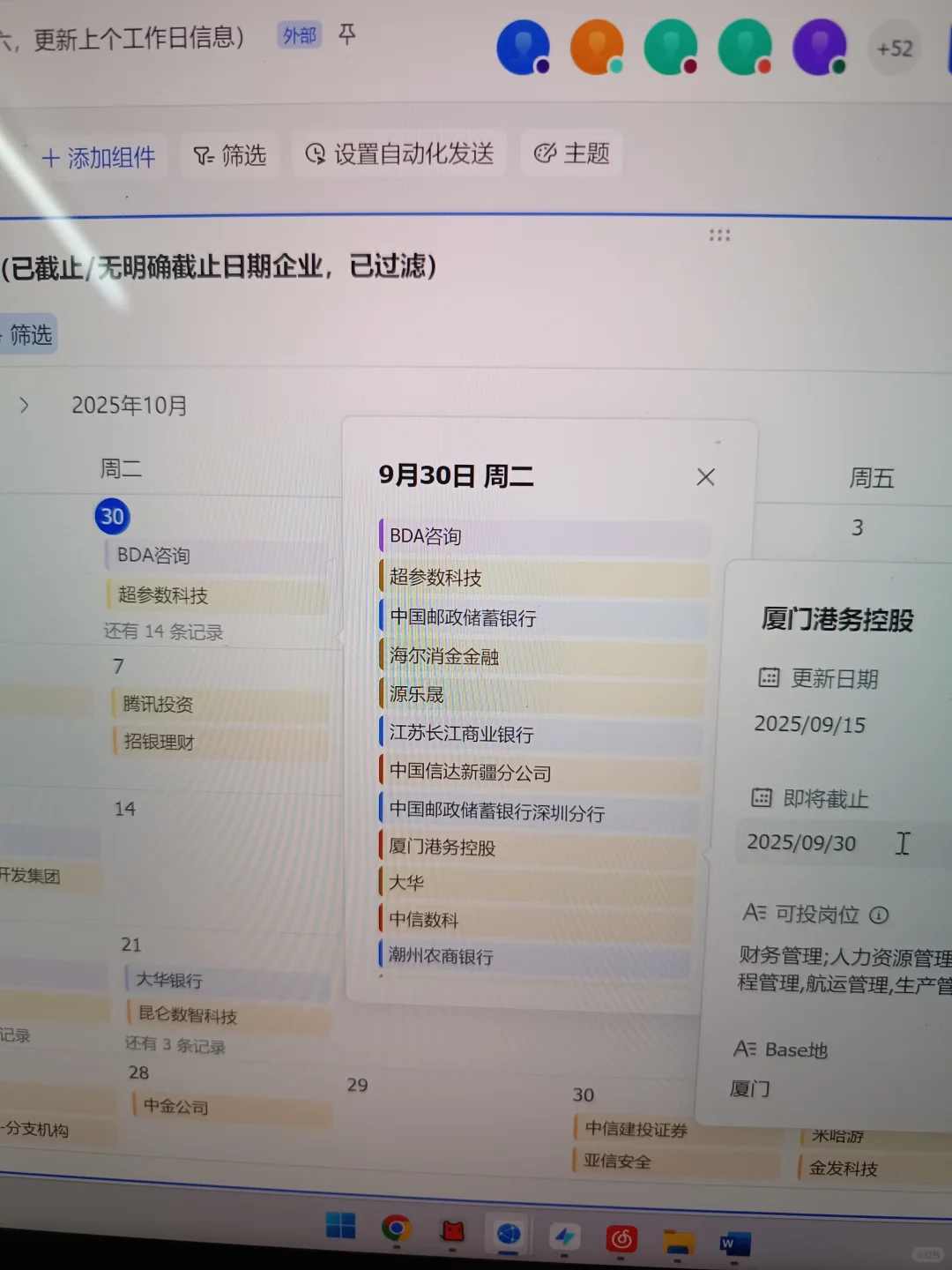Open Google Chrome from taskbar
The width and height of the screenshot is (952, 1270).
(x=397, y=1229)
